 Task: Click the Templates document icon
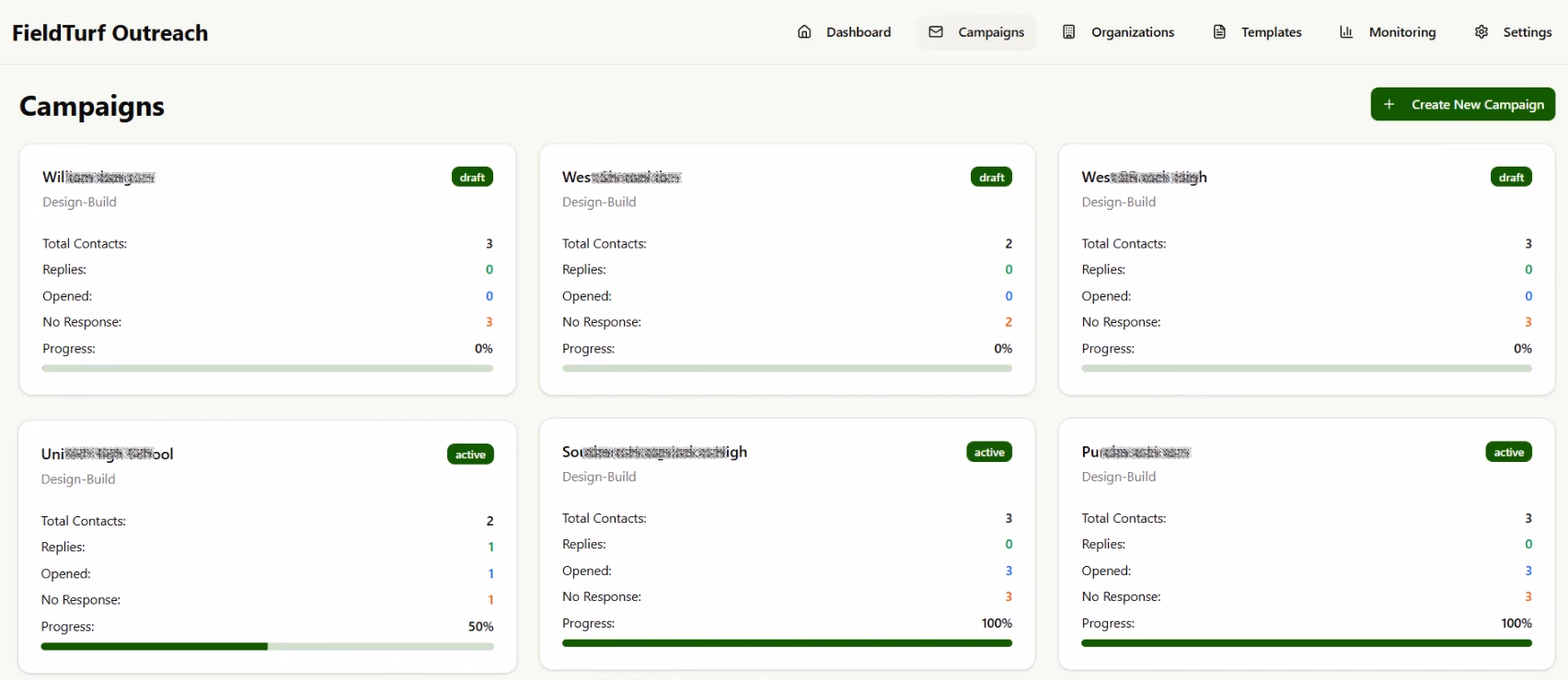click(1219, 32)
